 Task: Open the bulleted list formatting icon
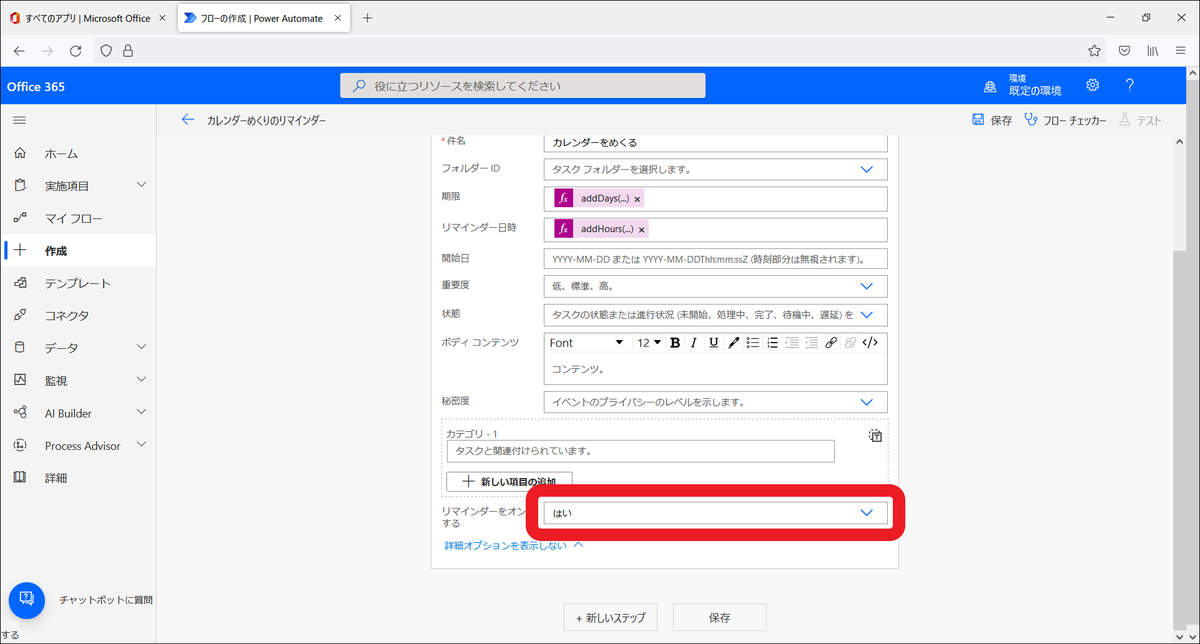753,343
